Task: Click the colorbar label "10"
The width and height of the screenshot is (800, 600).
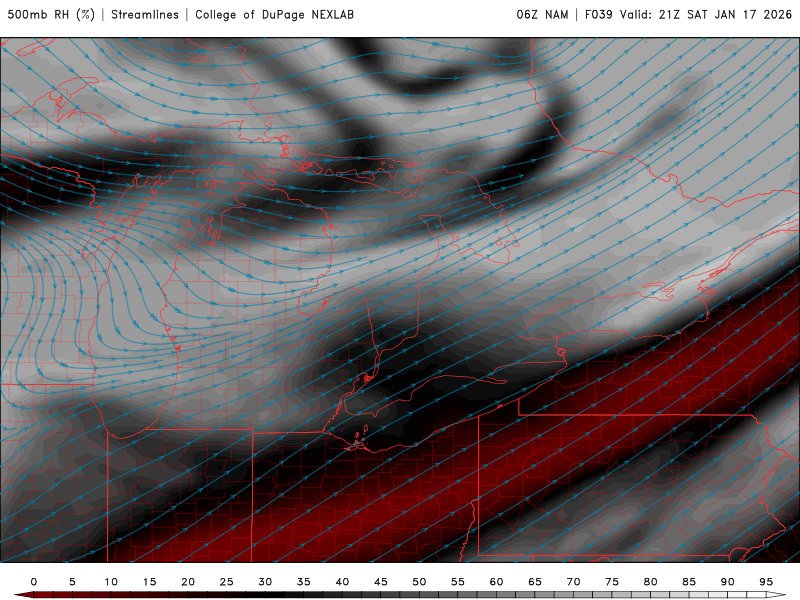Action: tap(111, 582)
